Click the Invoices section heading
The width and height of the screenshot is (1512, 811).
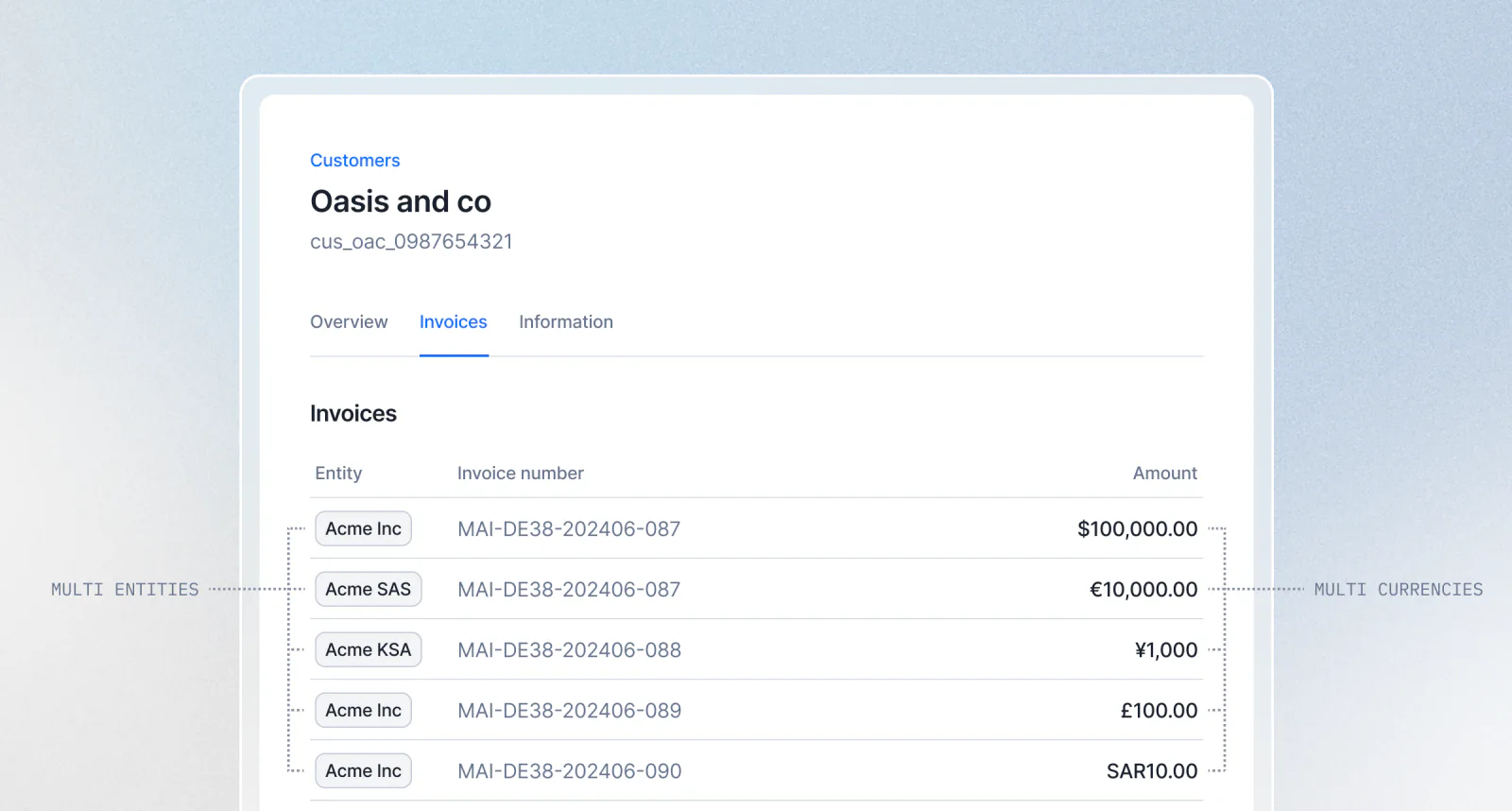coord(353,414)
